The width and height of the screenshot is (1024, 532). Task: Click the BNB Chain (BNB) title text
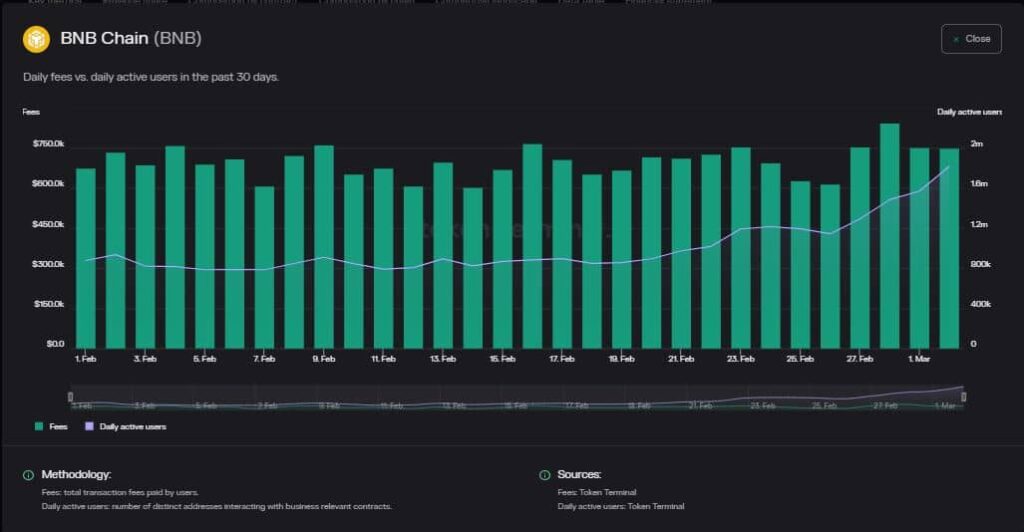point(131,39)
